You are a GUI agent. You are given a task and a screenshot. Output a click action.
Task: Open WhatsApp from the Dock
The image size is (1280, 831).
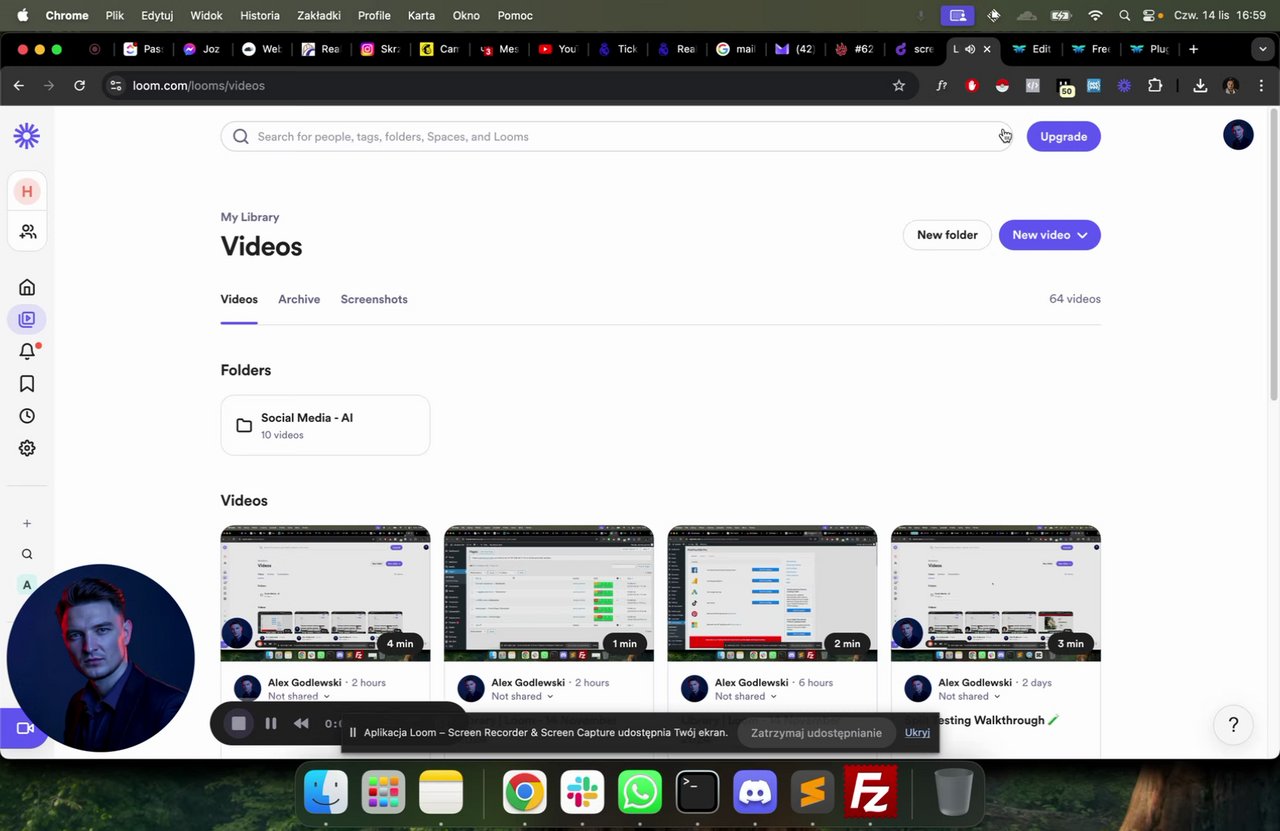[x=640, y=793]
